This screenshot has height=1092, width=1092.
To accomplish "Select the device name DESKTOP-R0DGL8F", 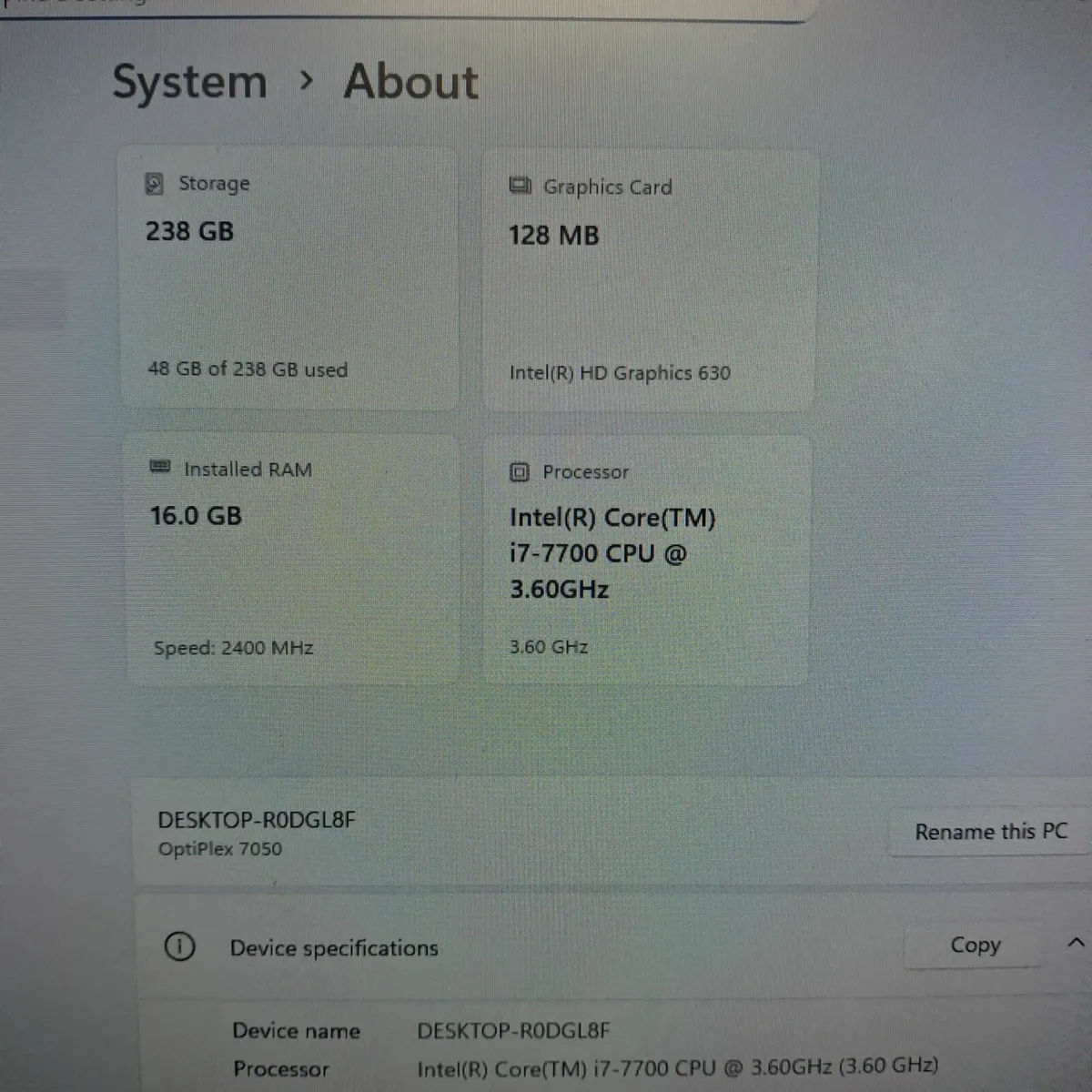I will pyautogui.click(x=257, y=820).
